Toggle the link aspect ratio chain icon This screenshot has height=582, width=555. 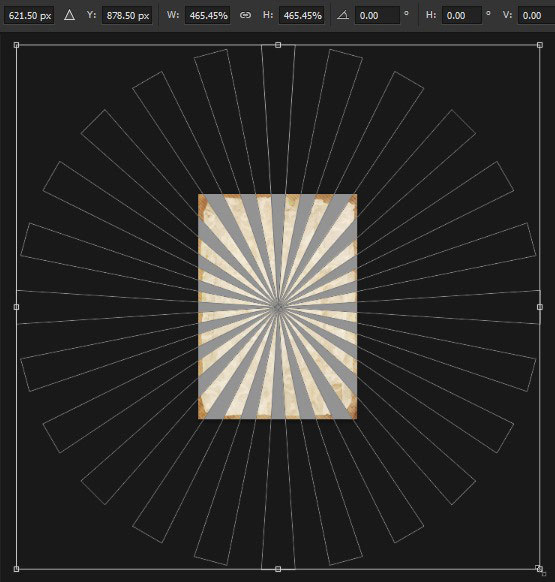click(x=245, y=15)
